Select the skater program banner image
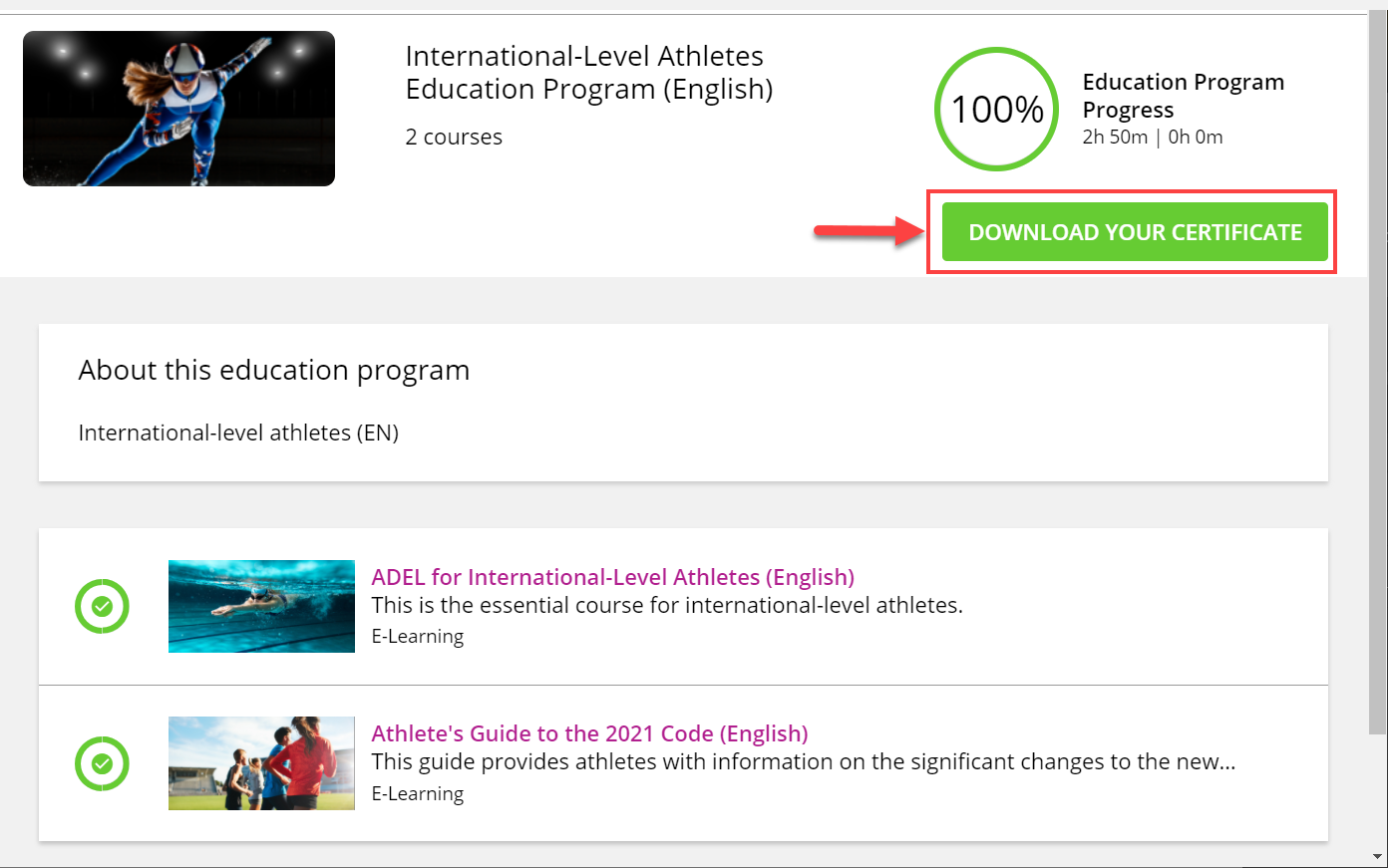The height and width of the screenshot is (868, 1388). pos(178,109)
